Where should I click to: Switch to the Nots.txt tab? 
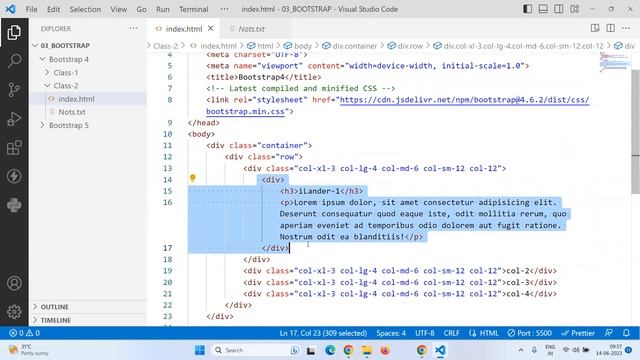(251, 29)
